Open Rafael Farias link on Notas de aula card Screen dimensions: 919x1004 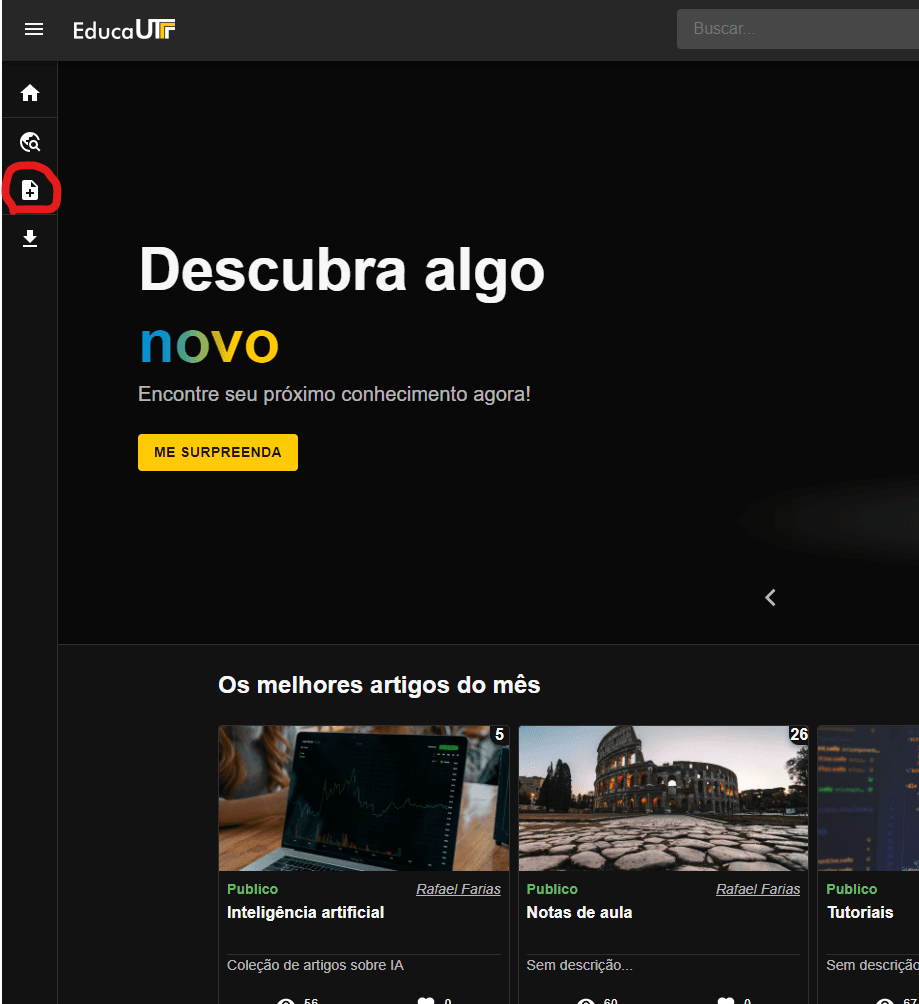click(758, 889)
